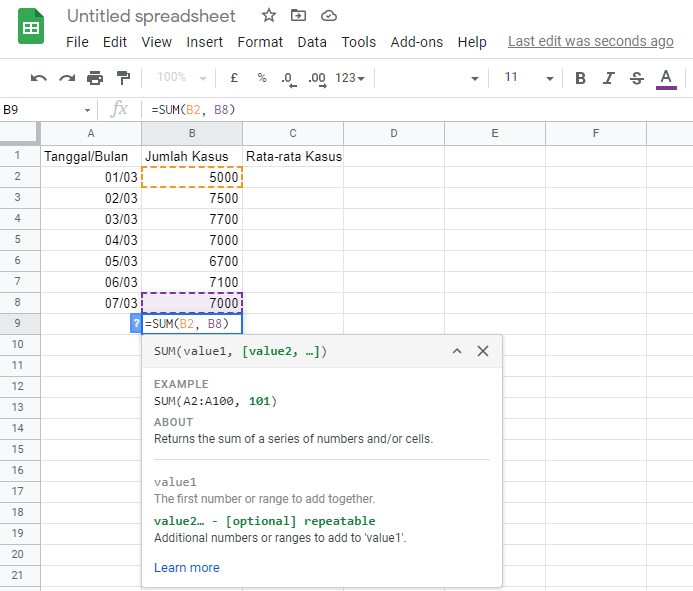This screenshot has height=591, width=693.
Task: Open the Insert menu
Action: [x=205, y=42]
